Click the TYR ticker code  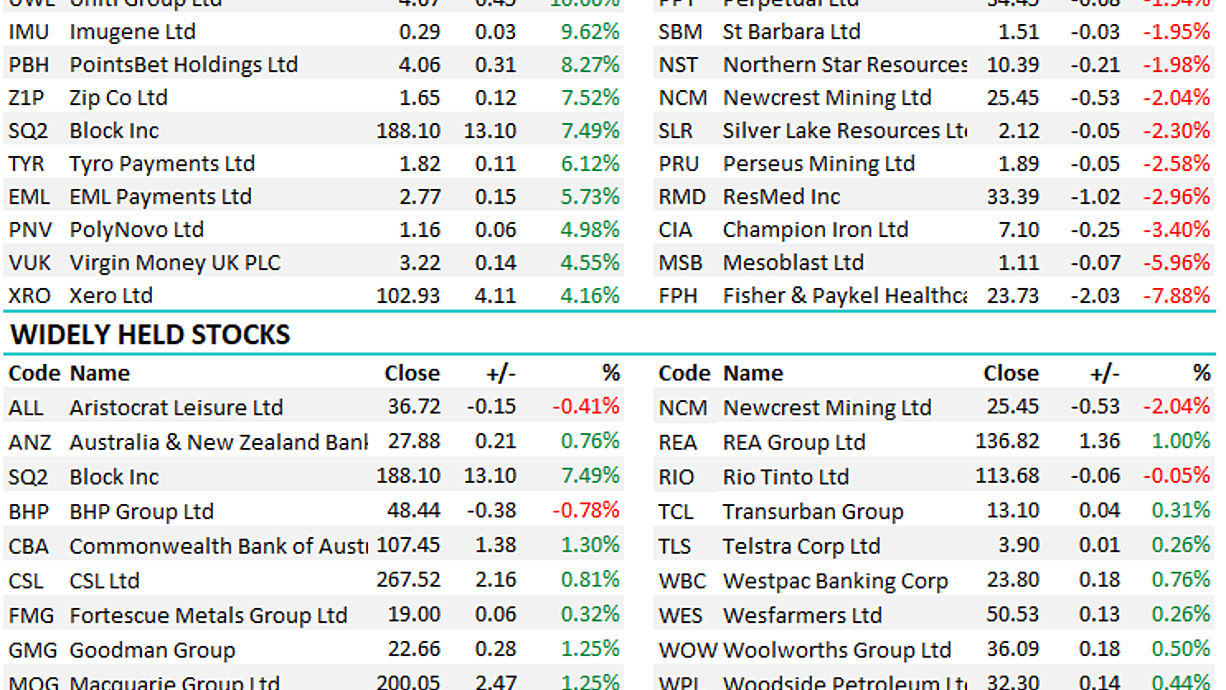[x=28, y=164]
